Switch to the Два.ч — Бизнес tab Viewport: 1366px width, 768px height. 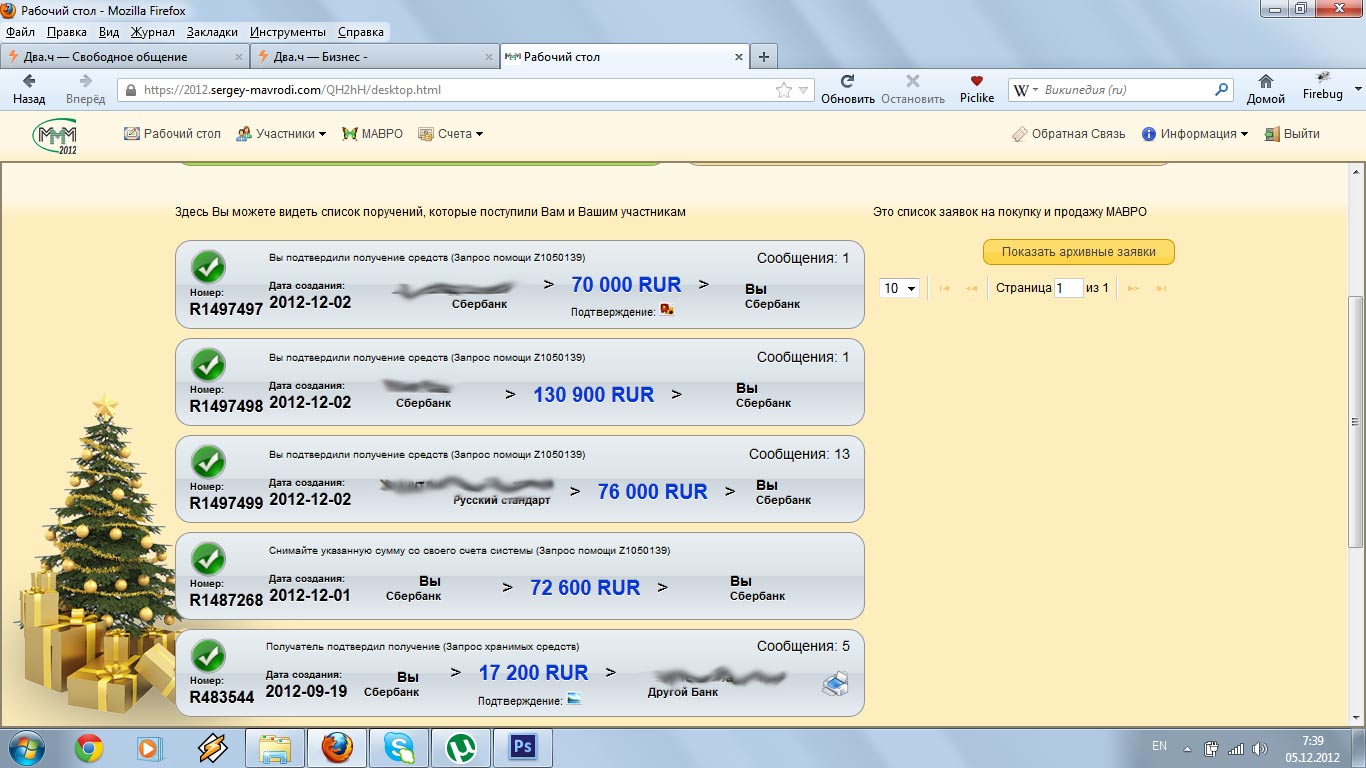[x=374, y=57]
